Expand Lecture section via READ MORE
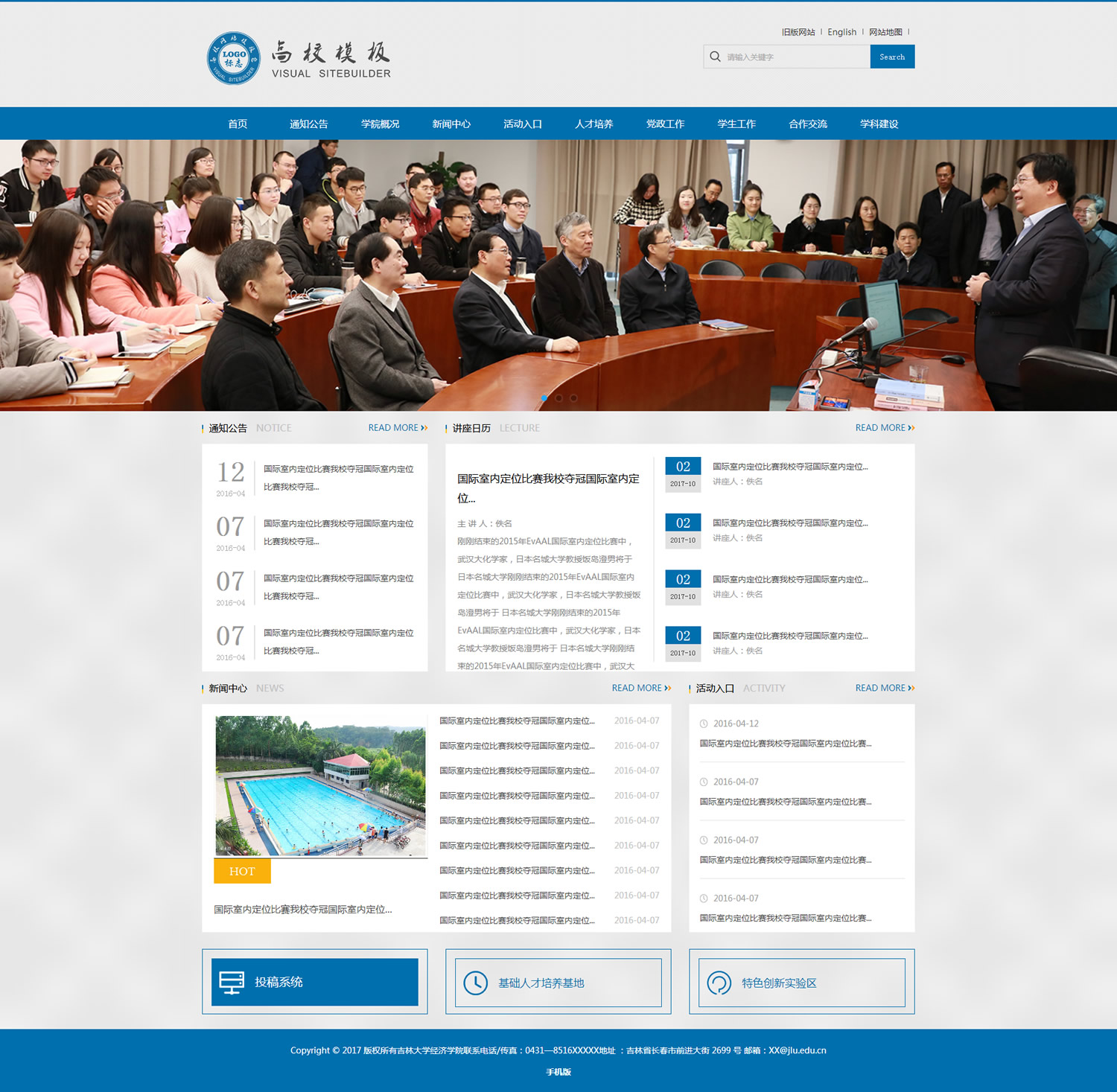 884,428
